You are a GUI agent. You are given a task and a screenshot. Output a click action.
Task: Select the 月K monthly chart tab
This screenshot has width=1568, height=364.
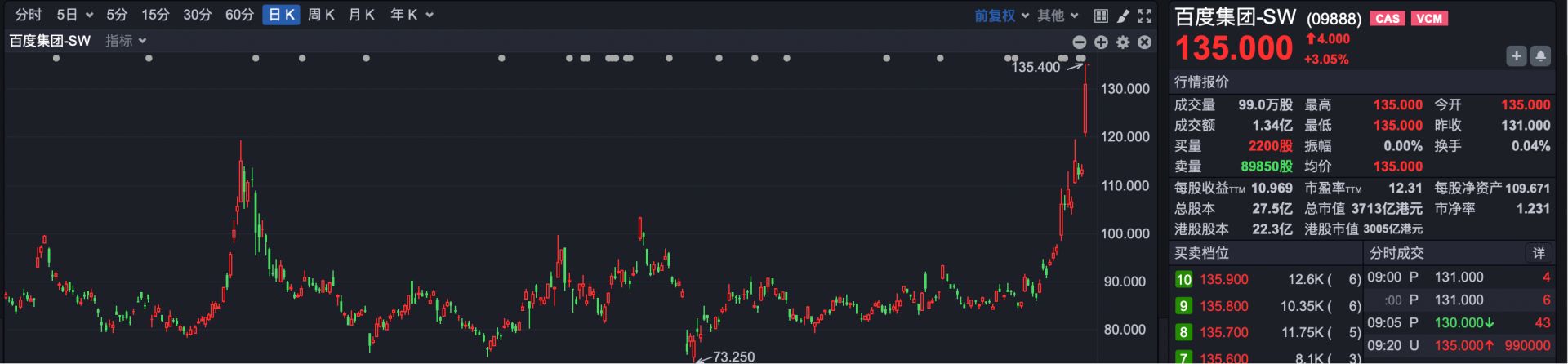click(x=361, y=15)
